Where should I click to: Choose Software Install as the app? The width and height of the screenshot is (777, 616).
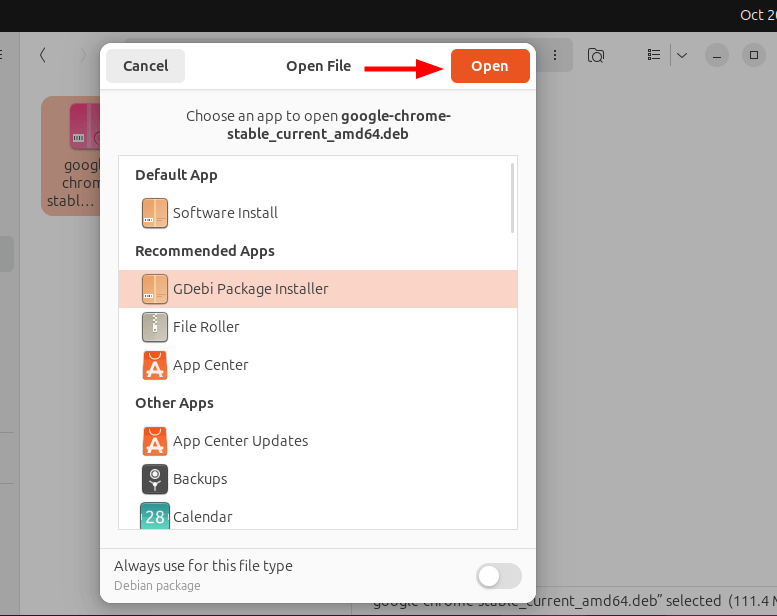[x=225, y=213]
